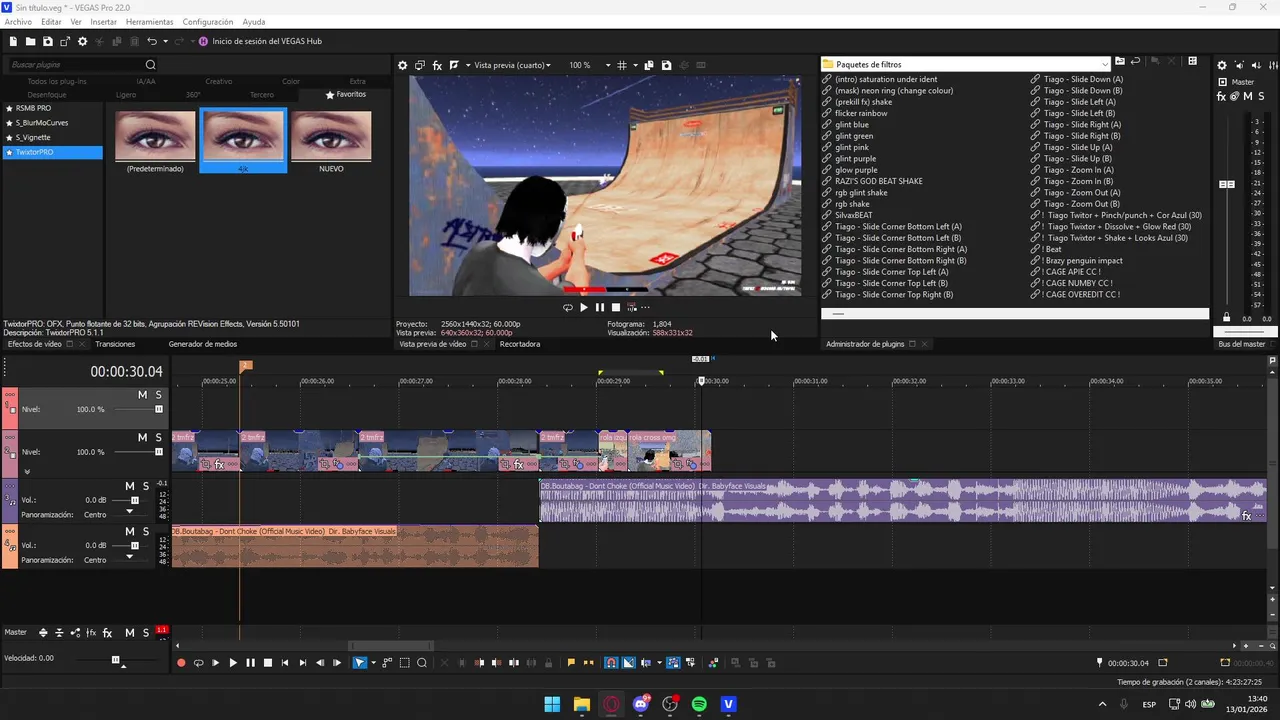Viewport: 1280px width, 720px height.
Task: Toggle Master track mute on timeline
Action: 130,633
